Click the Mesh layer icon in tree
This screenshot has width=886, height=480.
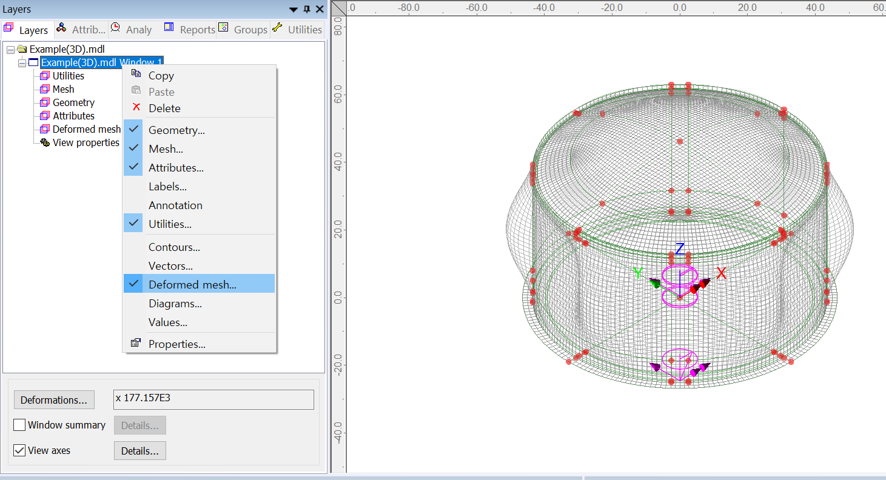(x=45, y=89)
